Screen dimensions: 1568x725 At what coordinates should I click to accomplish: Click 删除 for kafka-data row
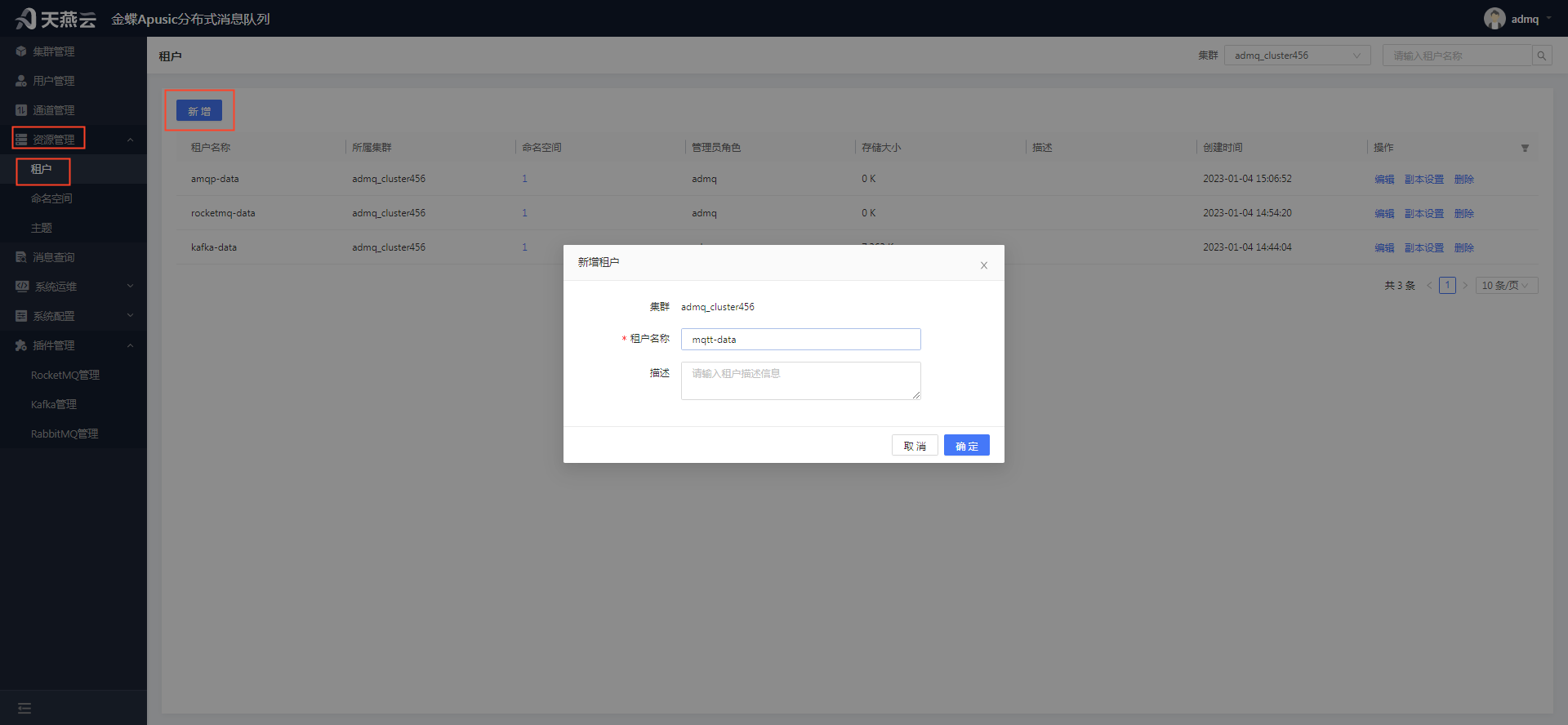click(x=1464, y=248)
